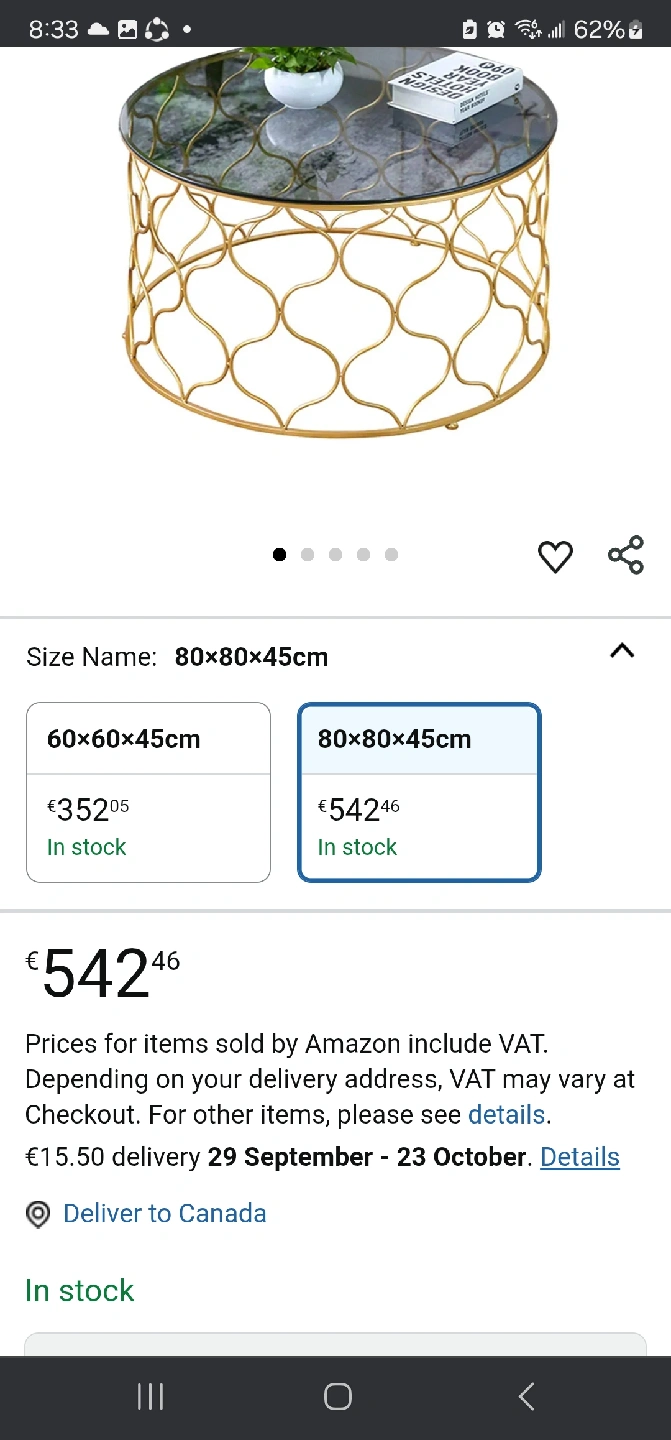This screenshot has height=1440, width=671.
Task: Select the 80×80×45cm size option
Action: pyautogui.click(x=419, y=792)
